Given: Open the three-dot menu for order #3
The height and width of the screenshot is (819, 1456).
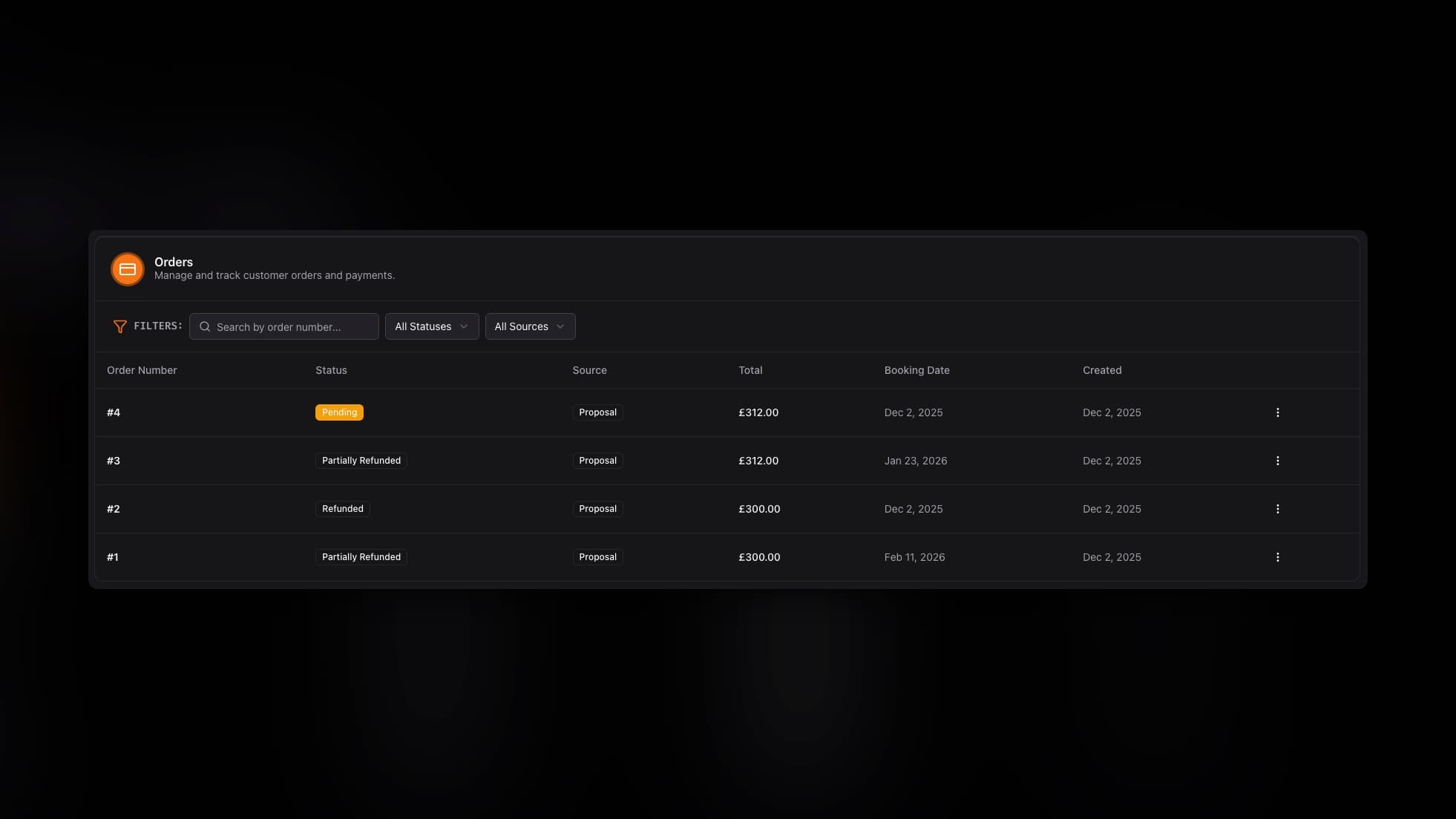Looking at the screenshot, I should tap(1277, 461).
